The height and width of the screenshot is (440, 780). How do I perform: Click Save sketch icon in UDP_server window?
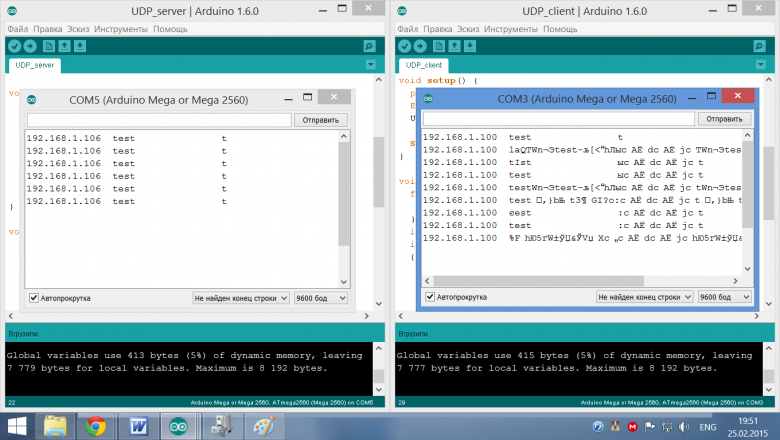80,46
